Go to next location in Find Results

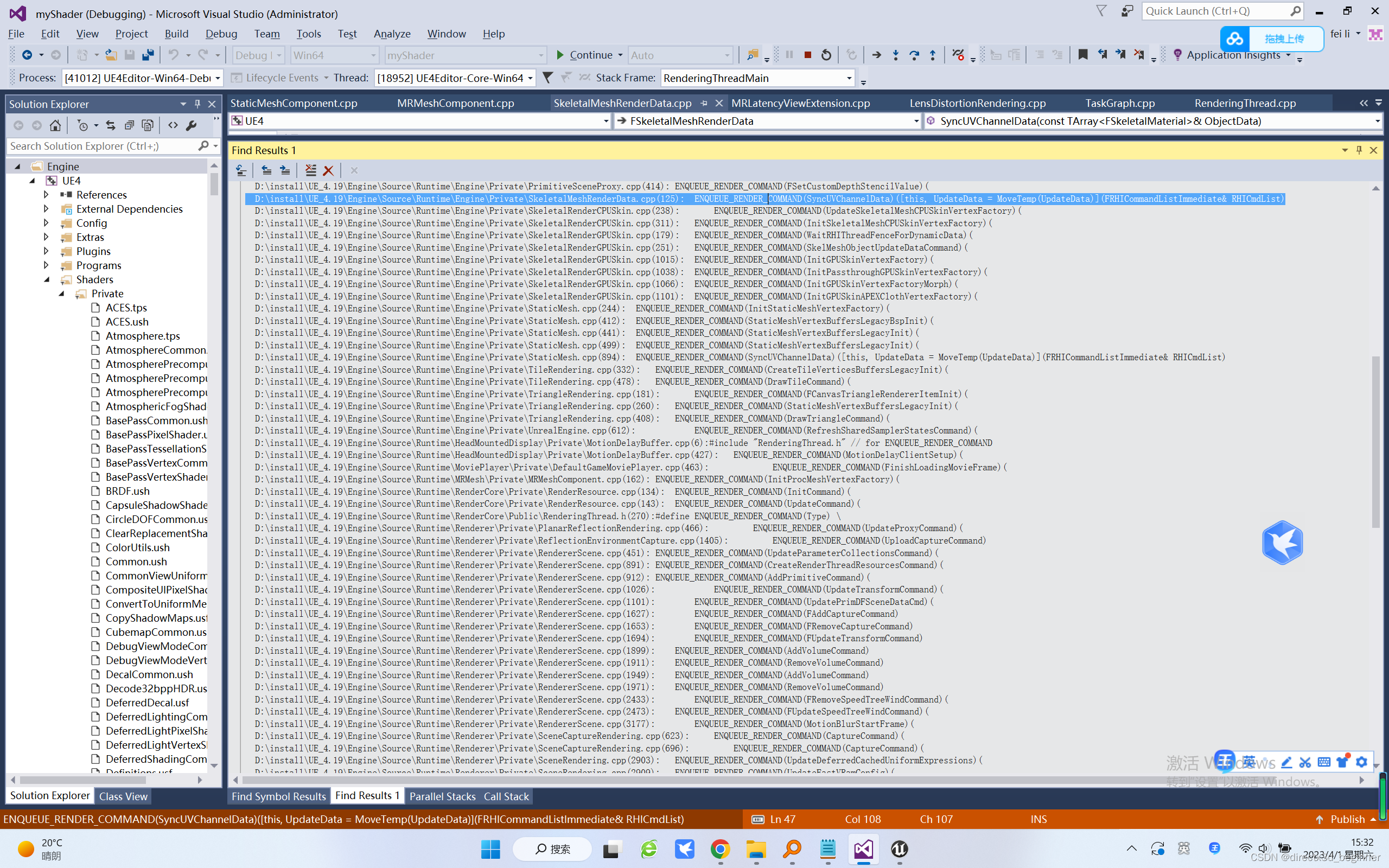(285, 170)
